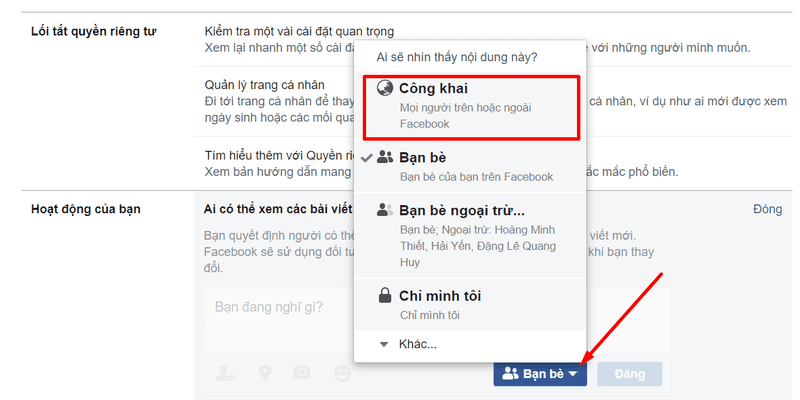Viewport: 800px width, 400px height.
Task: Click the triangle arrow beside Khác...
Action: [x=385, y=345]
